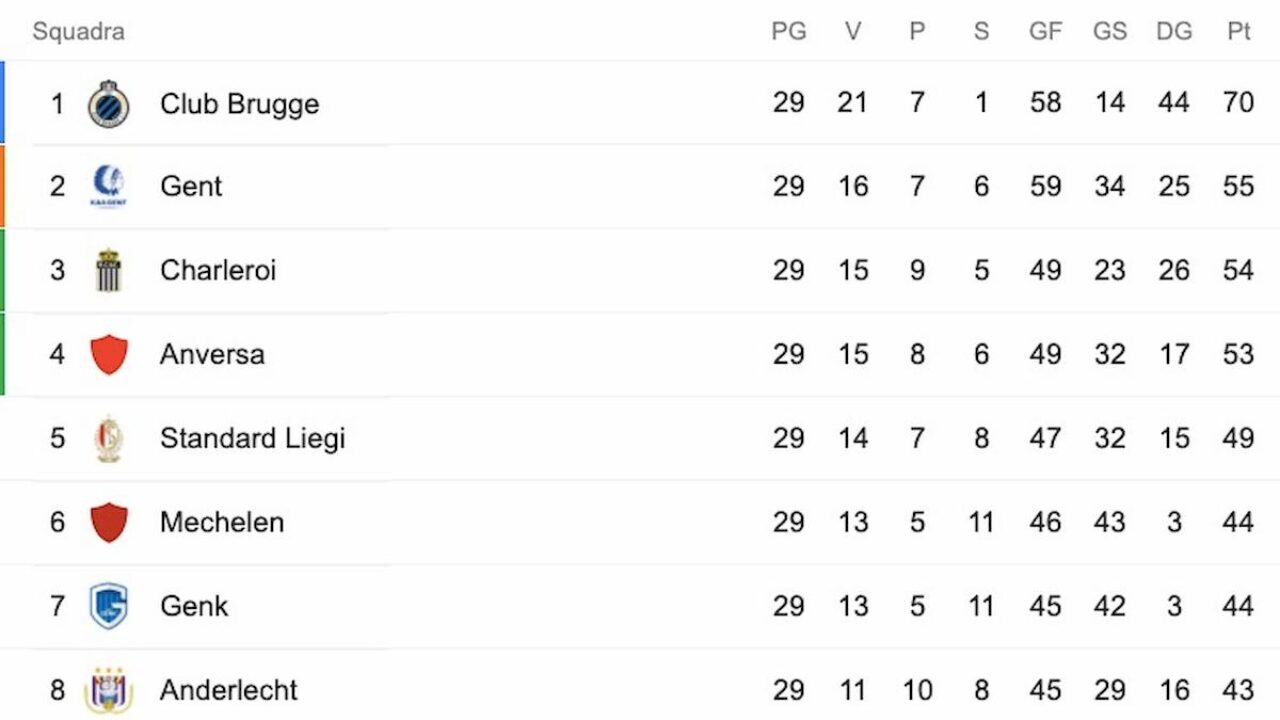Click the purple Anderlecht crest icon
Image resolution: width=1280 pixels, height=720 pixels.
click(x=108, y=690)
